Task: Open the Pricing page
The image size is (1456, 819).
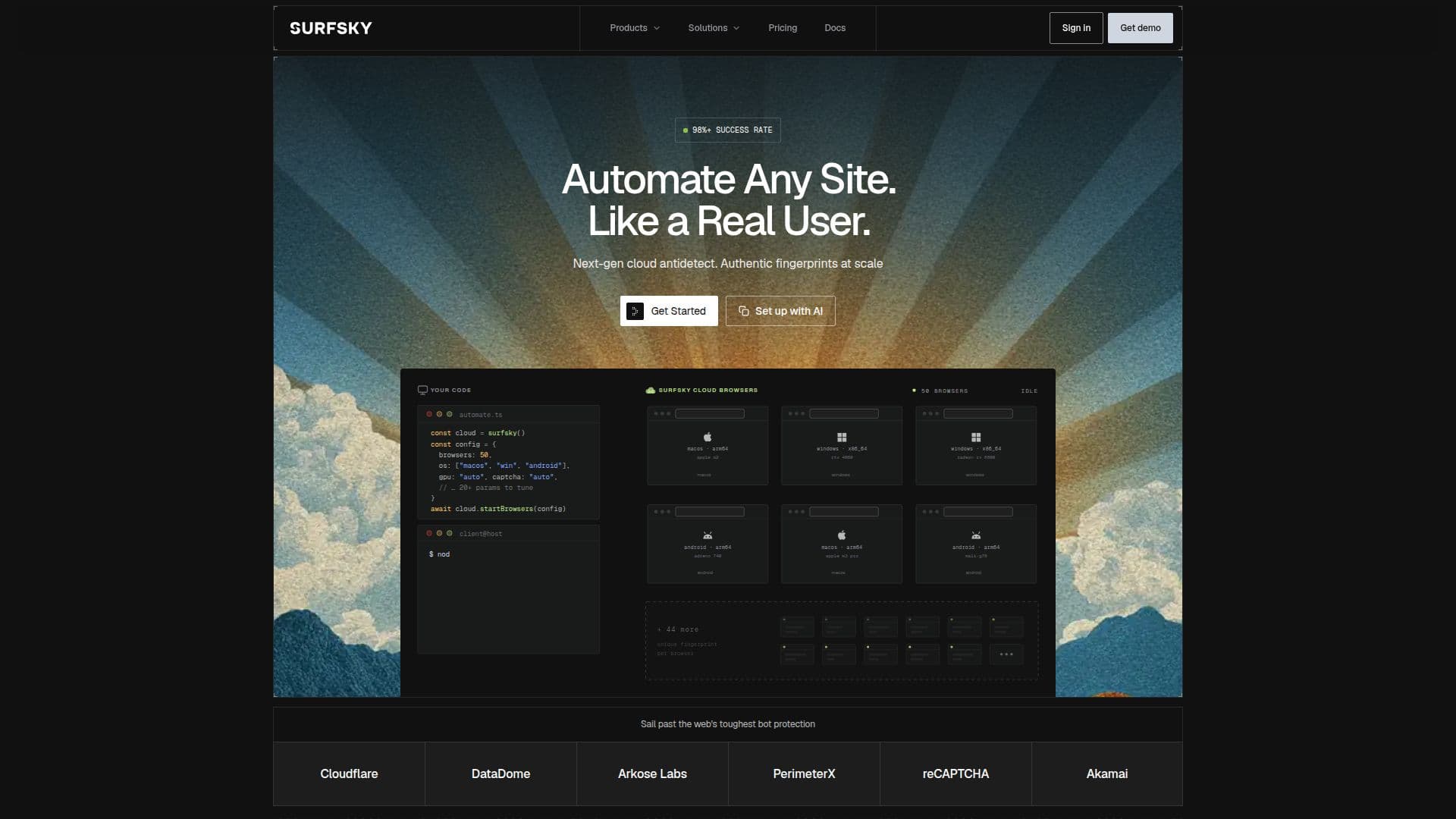Action: [783, 28]
